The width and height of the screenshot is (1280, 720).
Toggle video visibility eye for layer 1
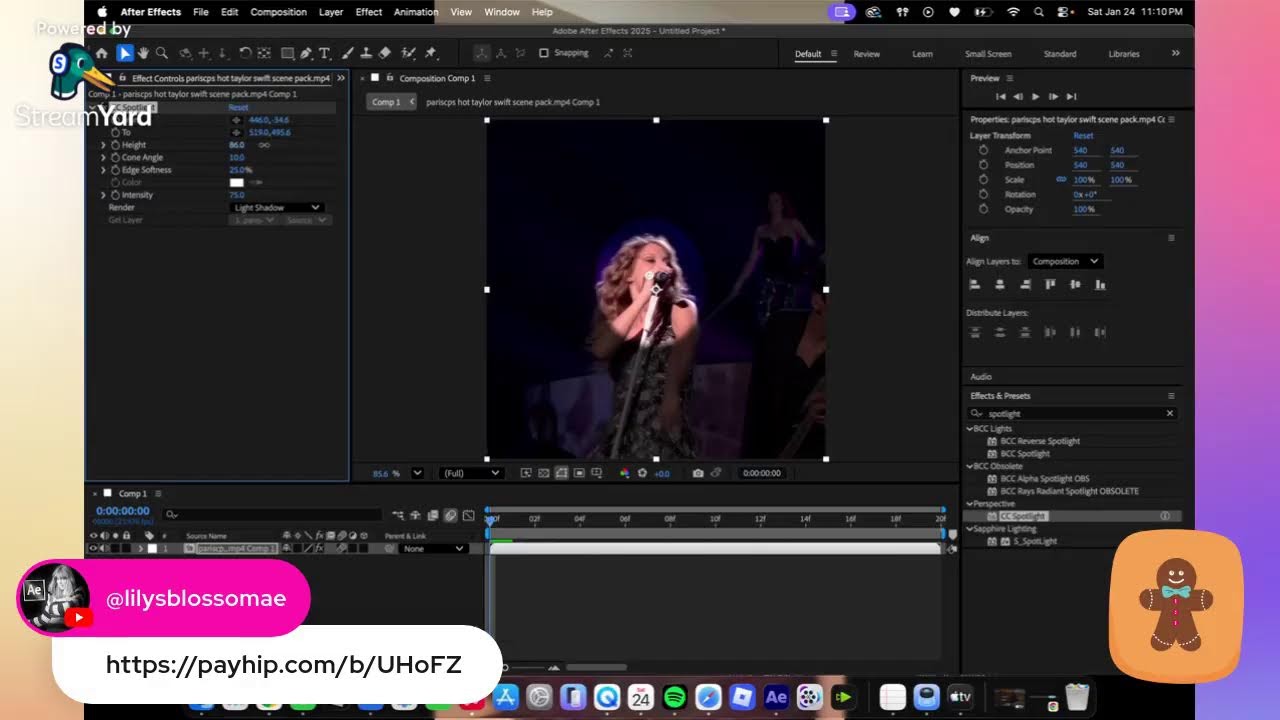[x=94, y=549]
